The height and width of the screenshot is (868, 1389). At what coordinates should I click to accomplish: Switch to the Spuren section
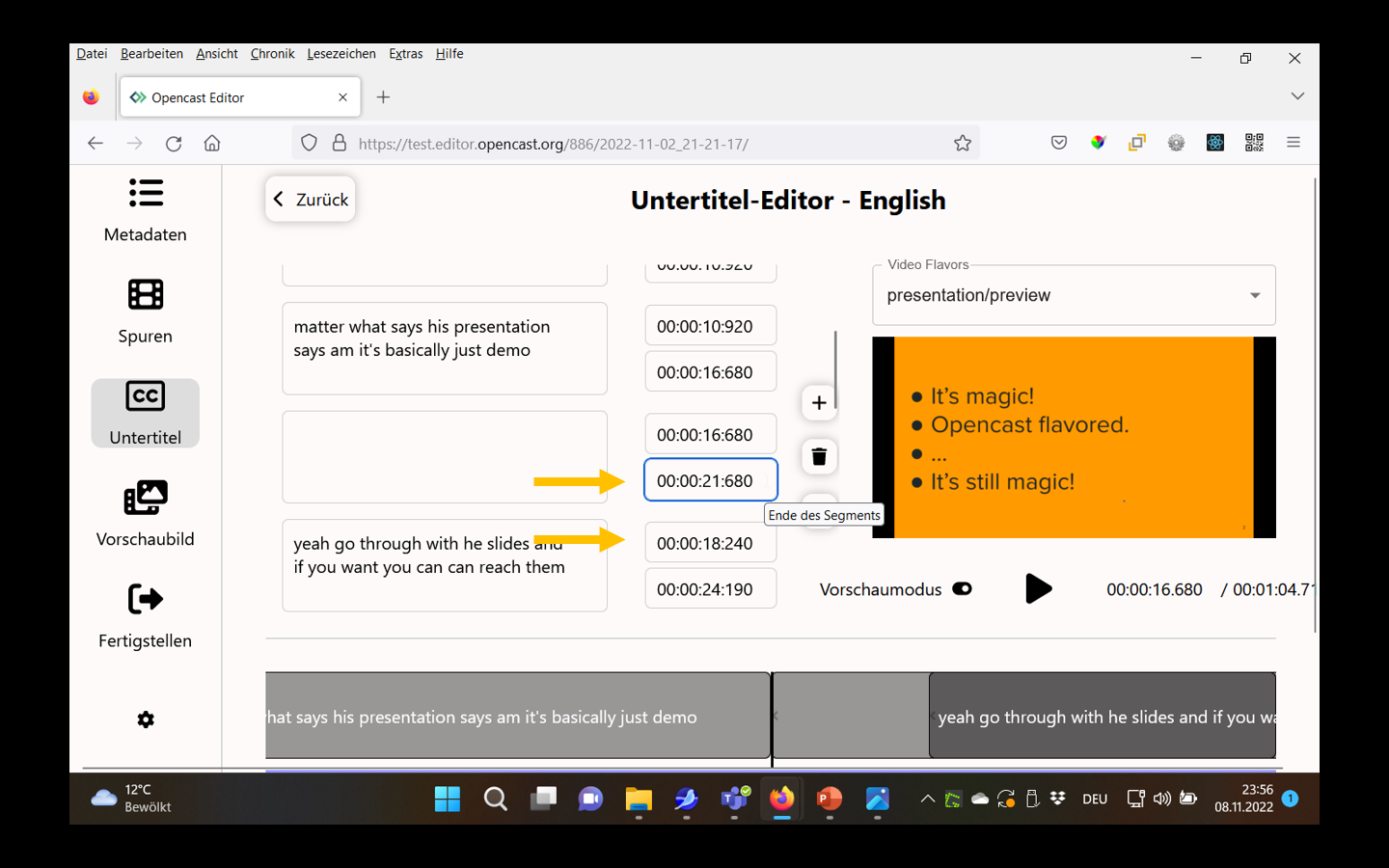(x=145, y=312)
